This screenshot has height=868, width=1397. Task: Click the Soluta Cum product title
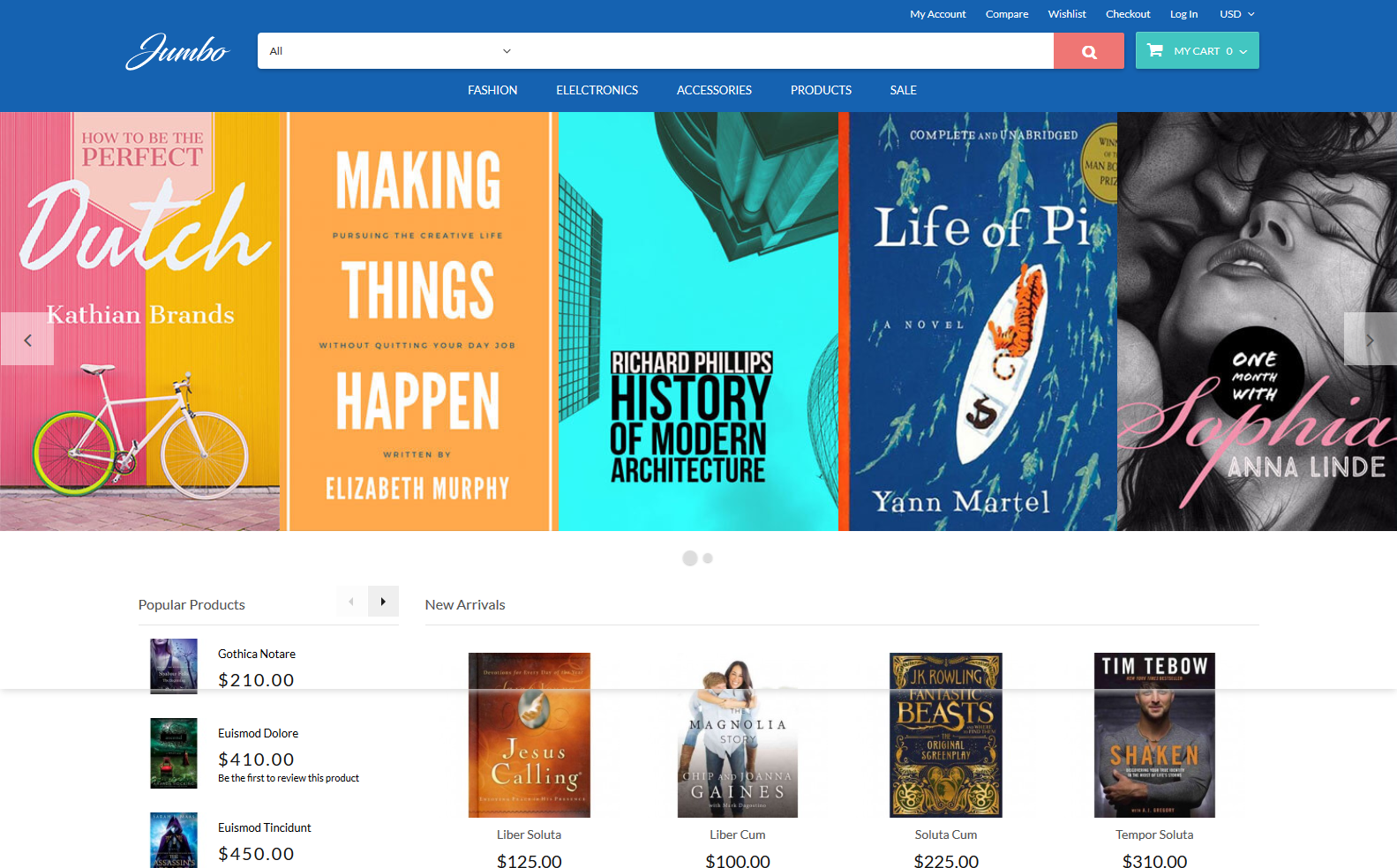946,834
